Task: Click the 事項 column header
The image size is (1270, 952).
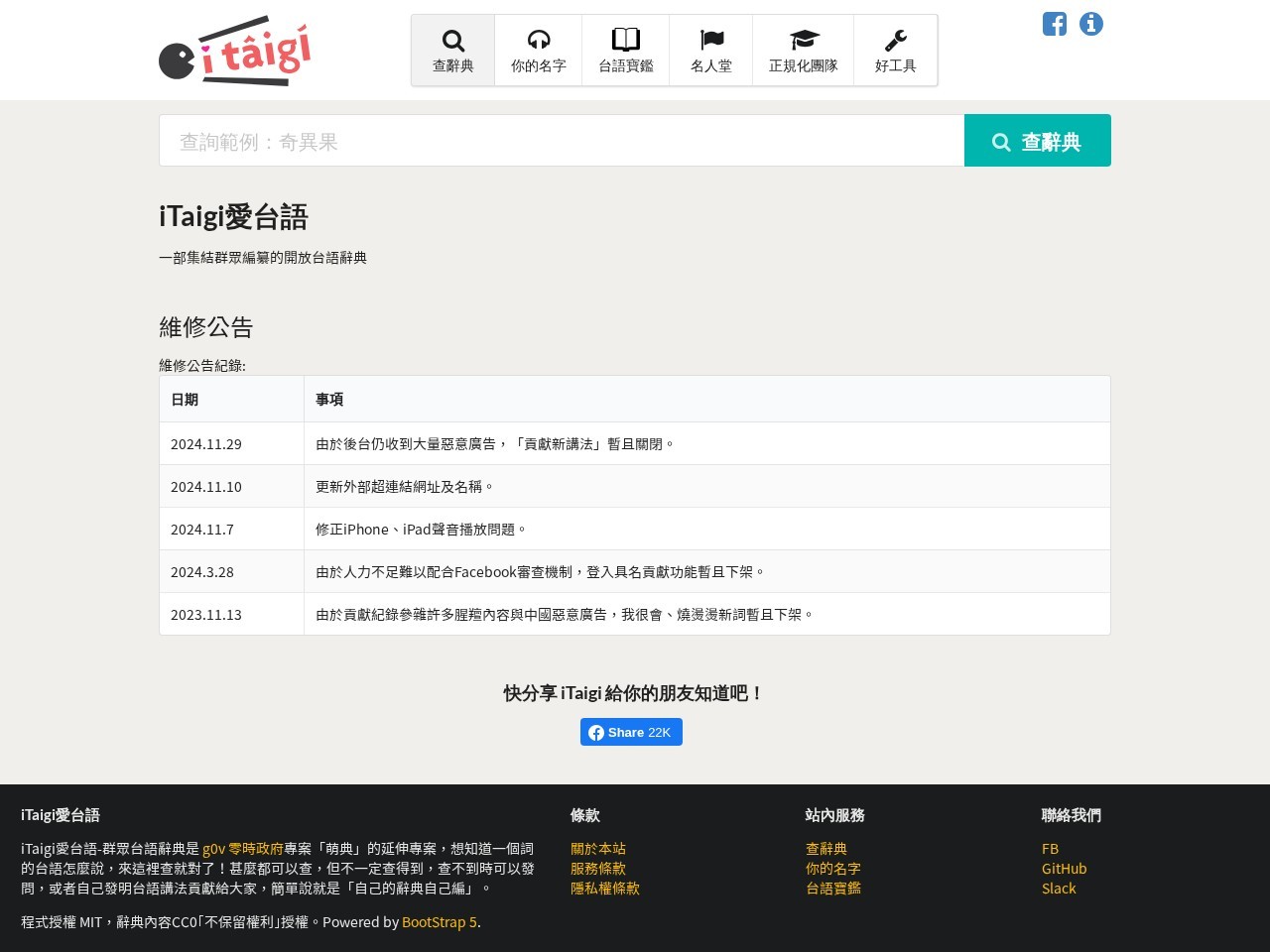Action: pos(707,400)
